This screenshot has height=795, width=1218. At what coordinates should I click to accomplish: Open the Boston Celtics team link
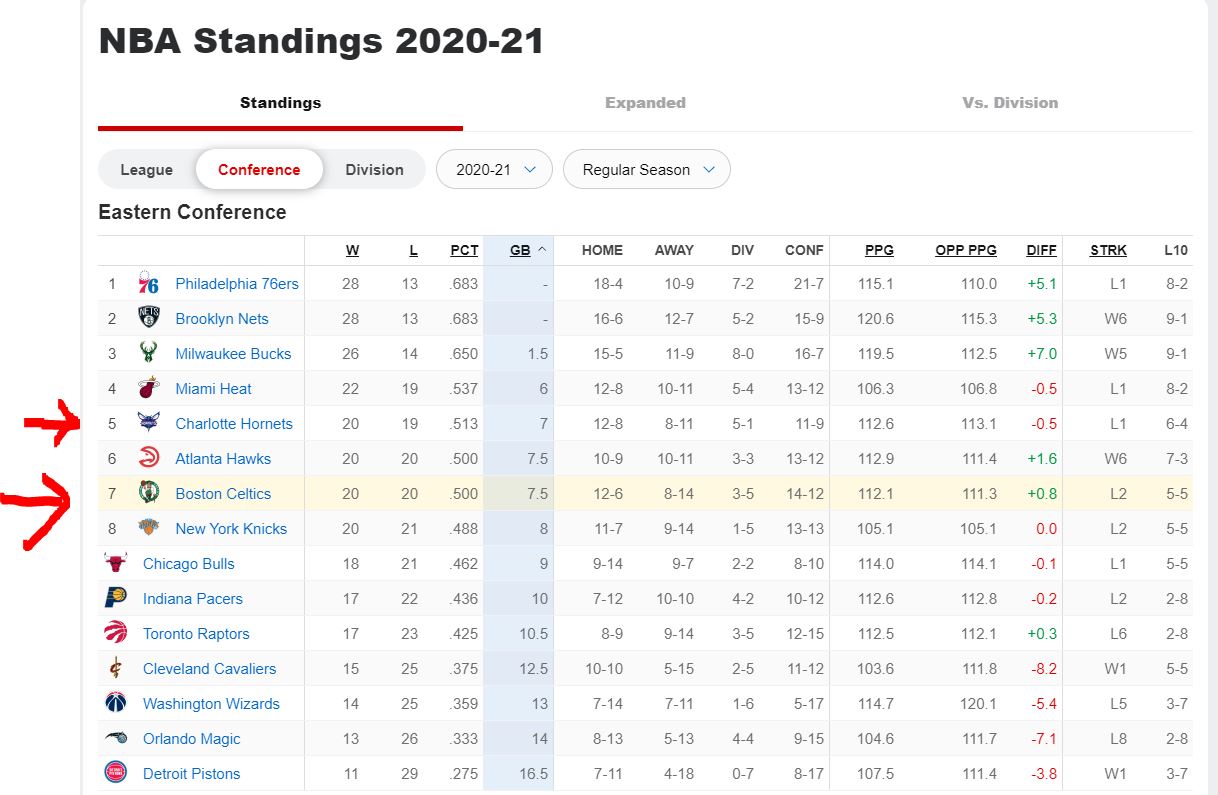coord(223,494)
